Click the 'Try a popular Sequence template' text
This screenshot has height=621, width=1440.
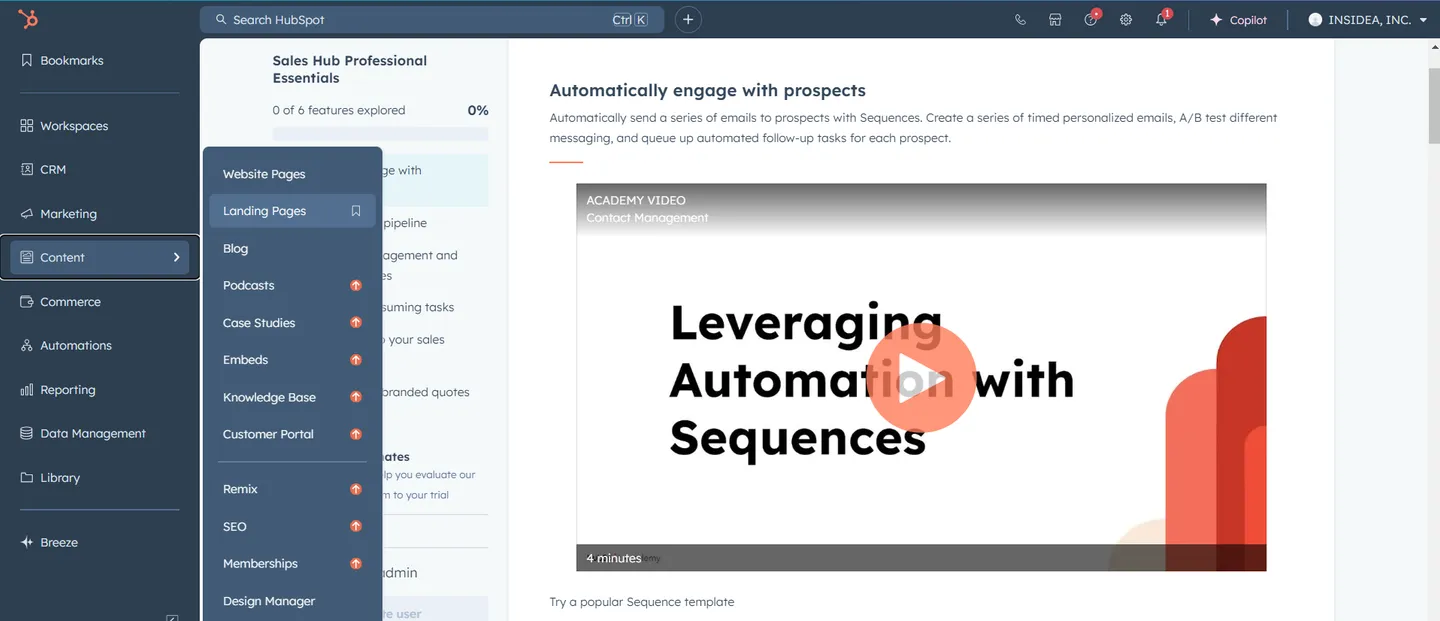pyautogui.click(x=642, y=602)
